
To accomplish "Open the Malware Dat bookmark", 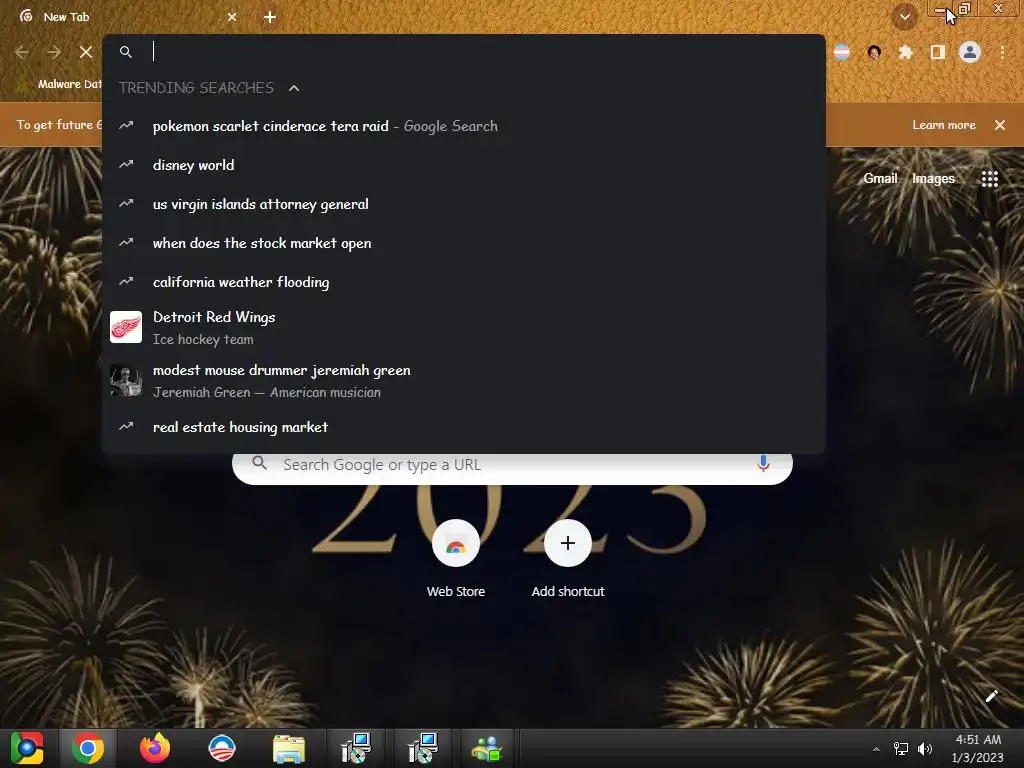I will pos(61,84).
